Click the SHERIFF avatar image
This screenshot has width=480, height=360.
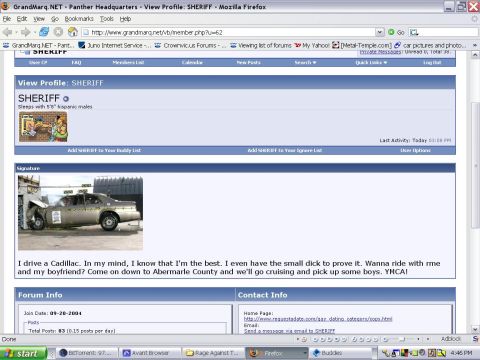coord(43,127)
